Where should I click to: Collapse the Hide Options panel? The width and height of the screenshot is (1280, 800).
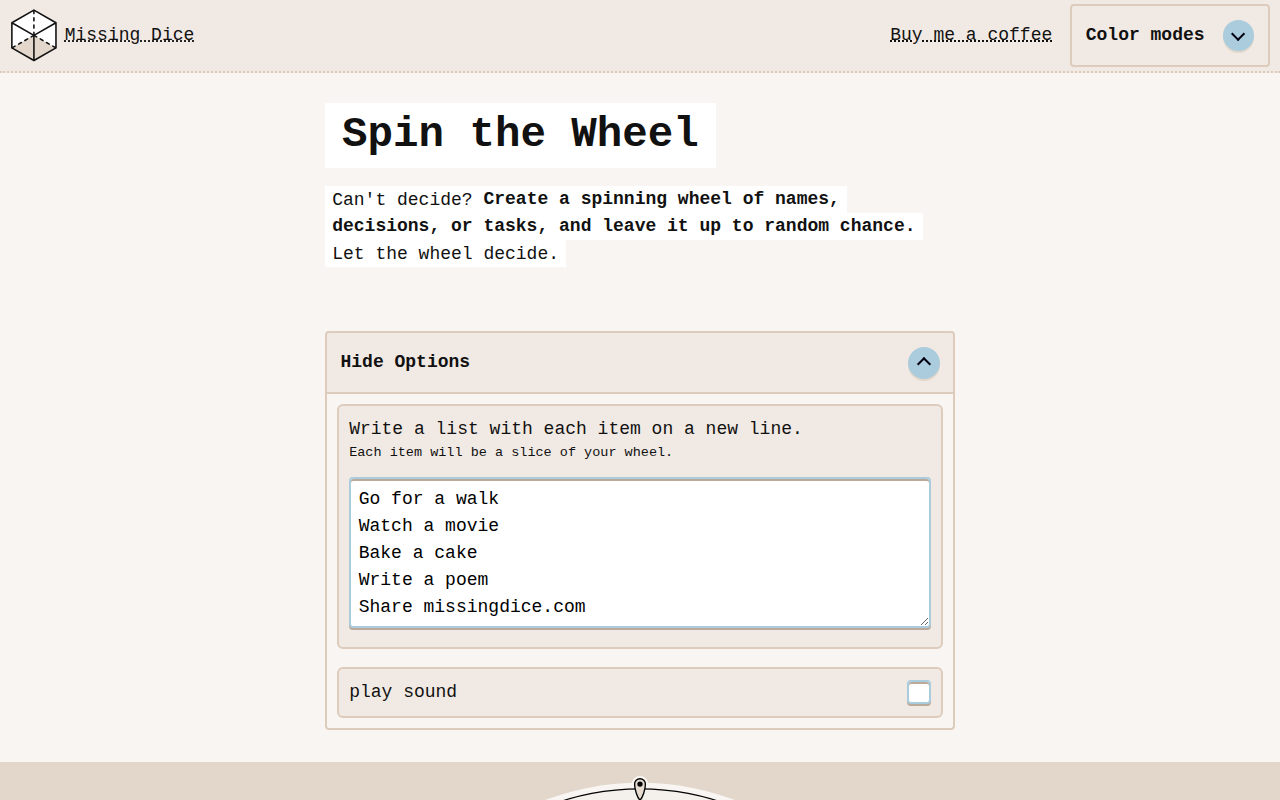pos(640,362)
